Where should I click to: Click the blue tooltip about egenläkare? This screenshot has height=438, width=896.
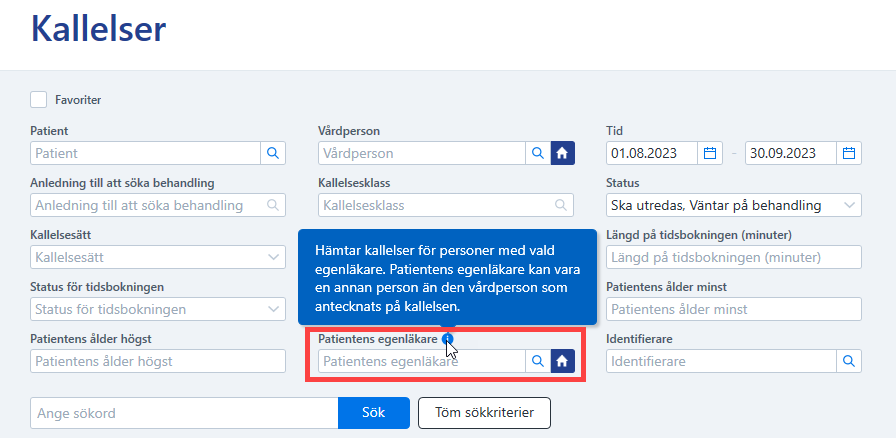tap(447, 278)
